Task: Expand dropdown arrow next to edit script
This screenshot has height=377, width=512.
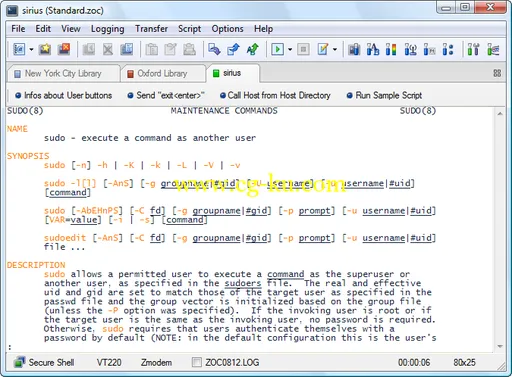Action: pyautogui.click(x=335, y=50)
